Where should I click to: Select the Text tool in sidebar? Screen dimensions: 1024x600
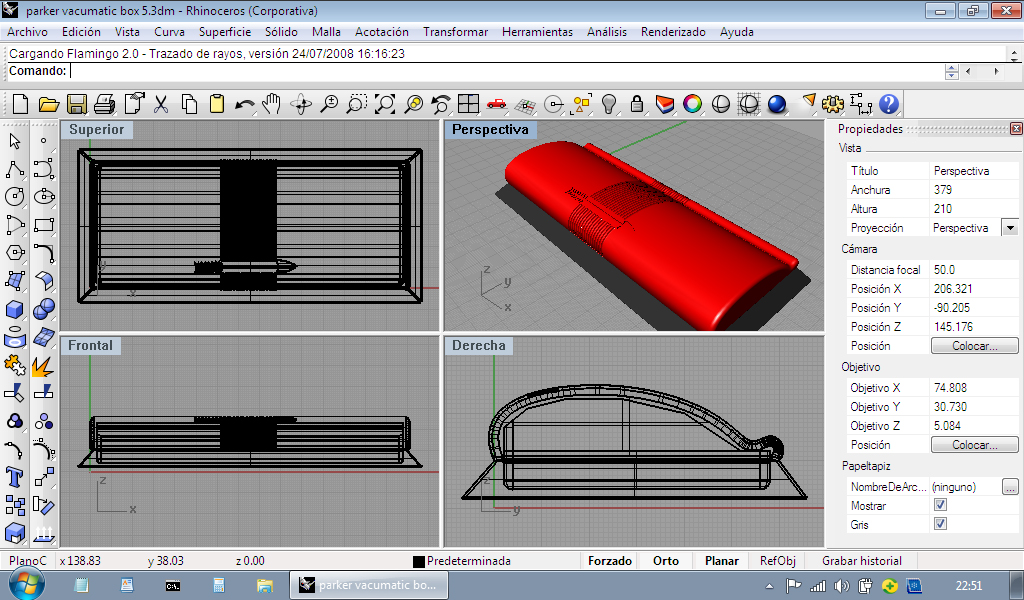(15, 475)
